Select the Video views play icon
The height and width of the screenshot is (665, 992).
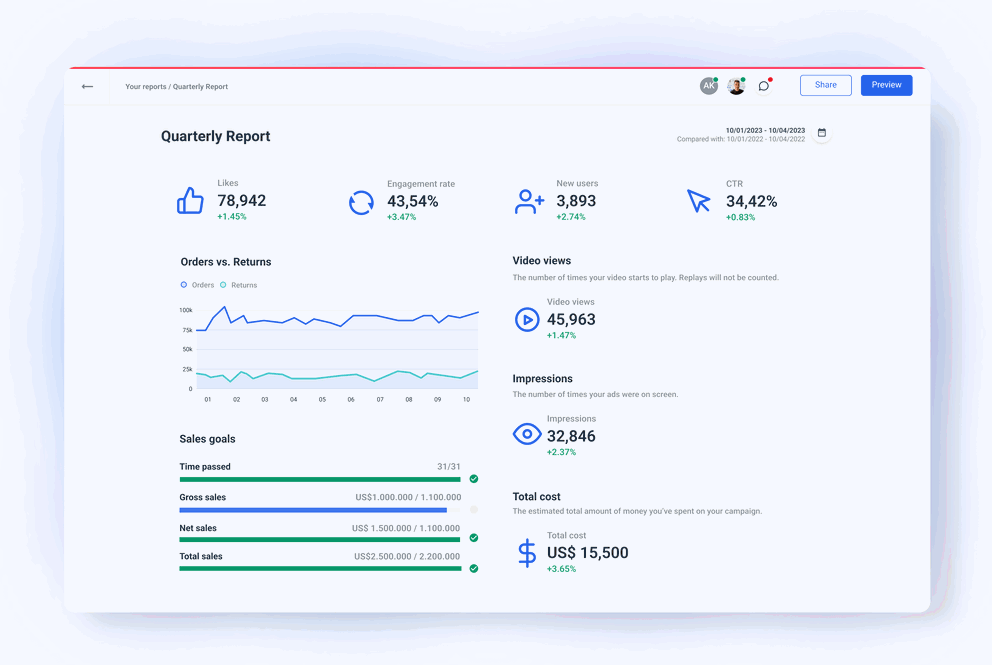[527, 319]
